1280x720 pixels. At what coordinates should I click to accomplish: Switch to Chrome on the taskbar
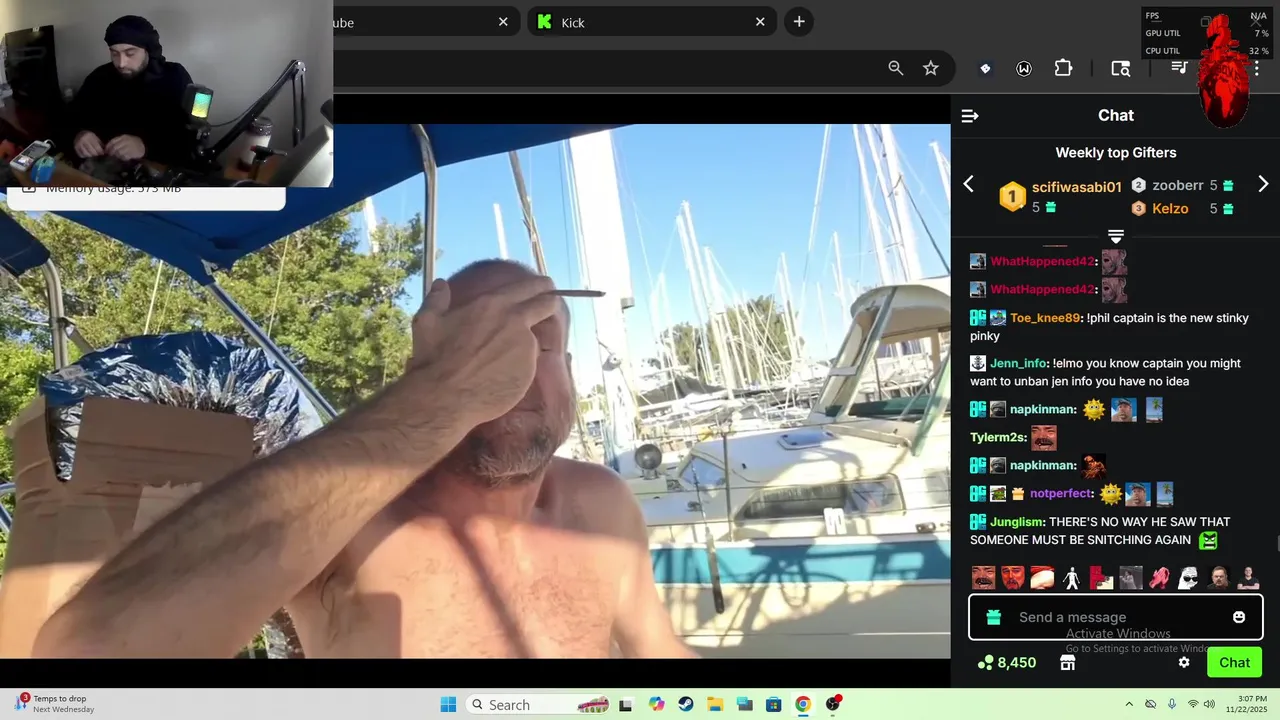click(803, 704)
